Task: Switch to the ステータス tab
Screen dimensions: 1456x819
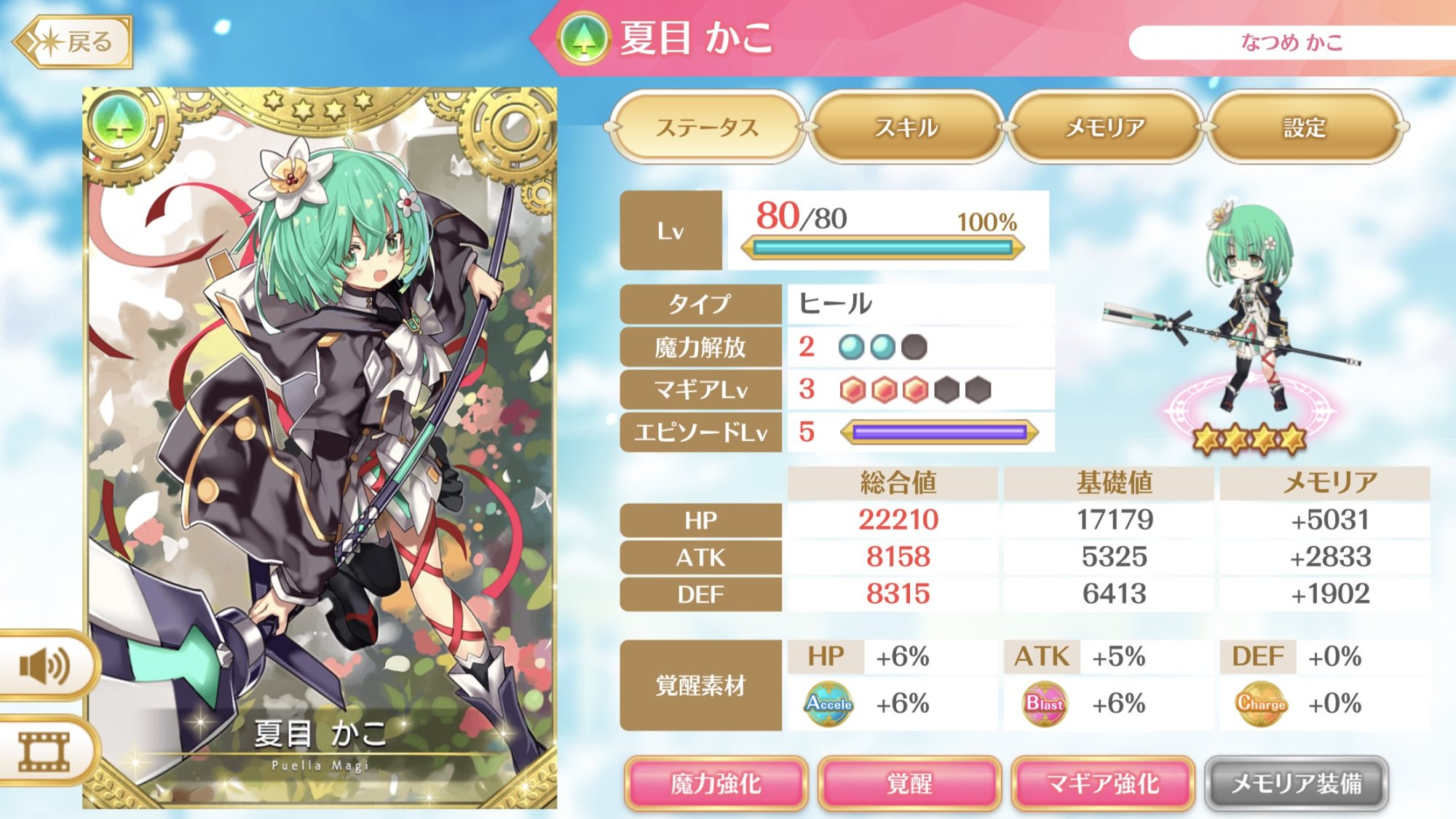Action: 707,127
